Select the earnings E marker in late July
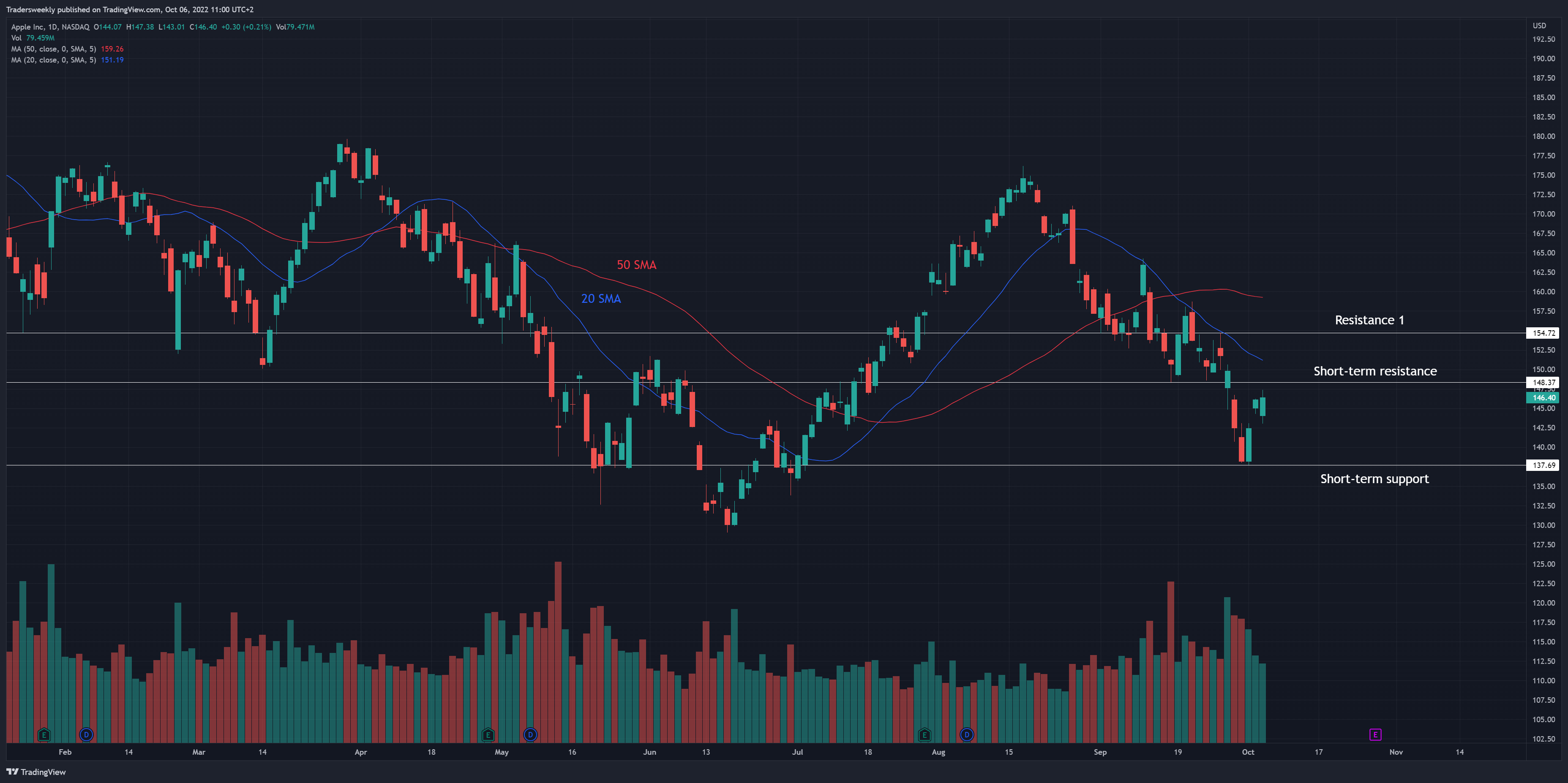 [x=924, y=735]
